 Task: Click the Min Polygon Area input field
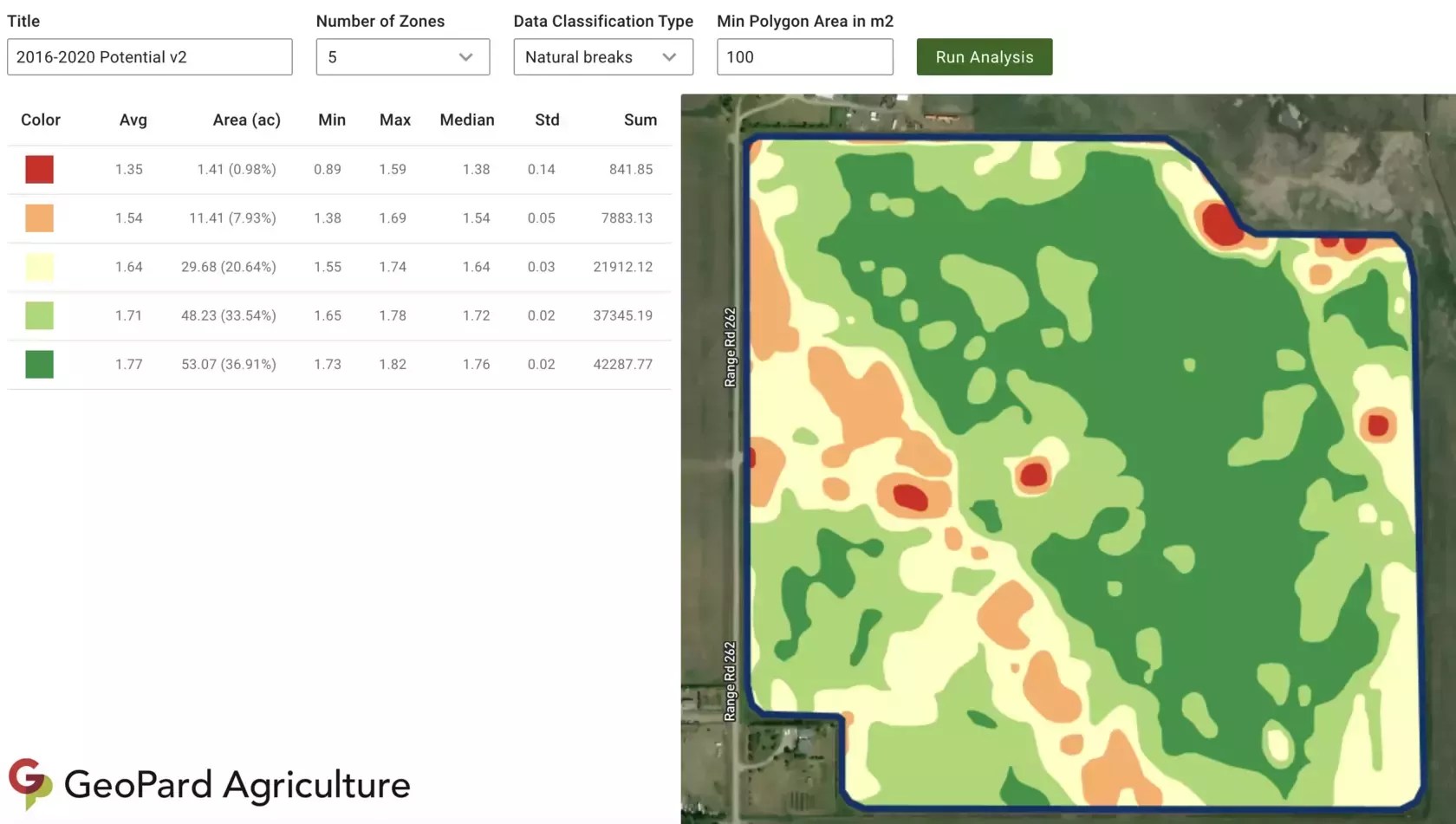coord(804,57)
